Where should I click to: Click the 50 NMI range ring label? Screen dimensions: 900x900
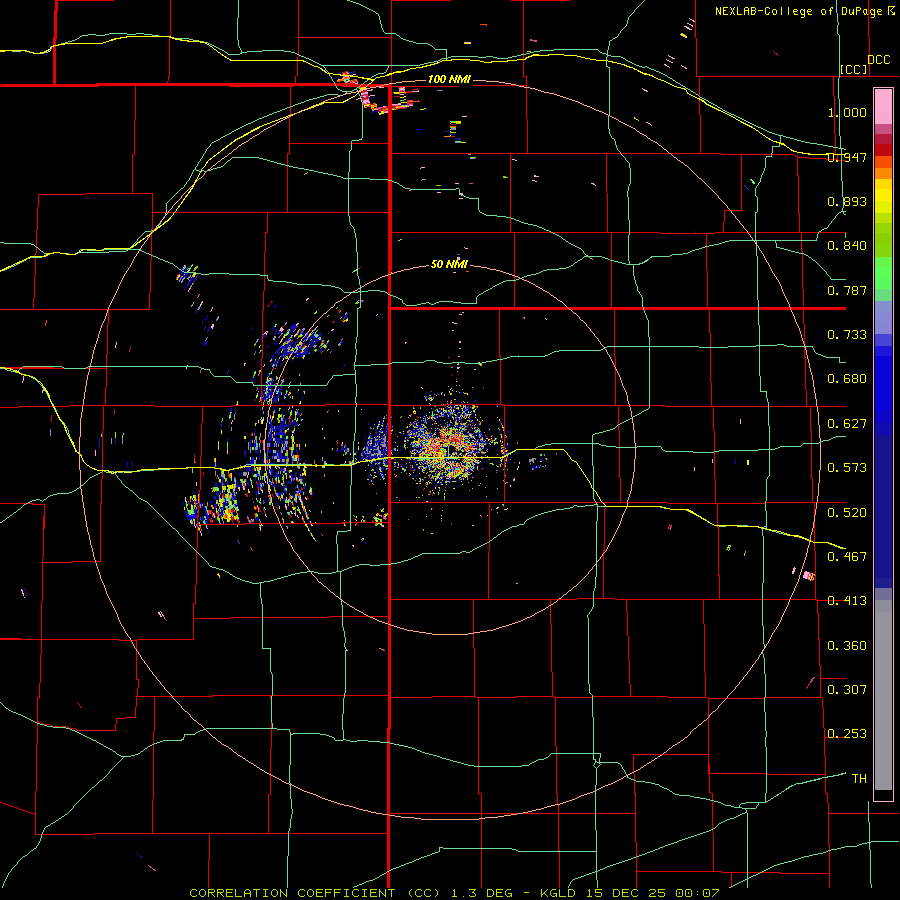point(449,264)
